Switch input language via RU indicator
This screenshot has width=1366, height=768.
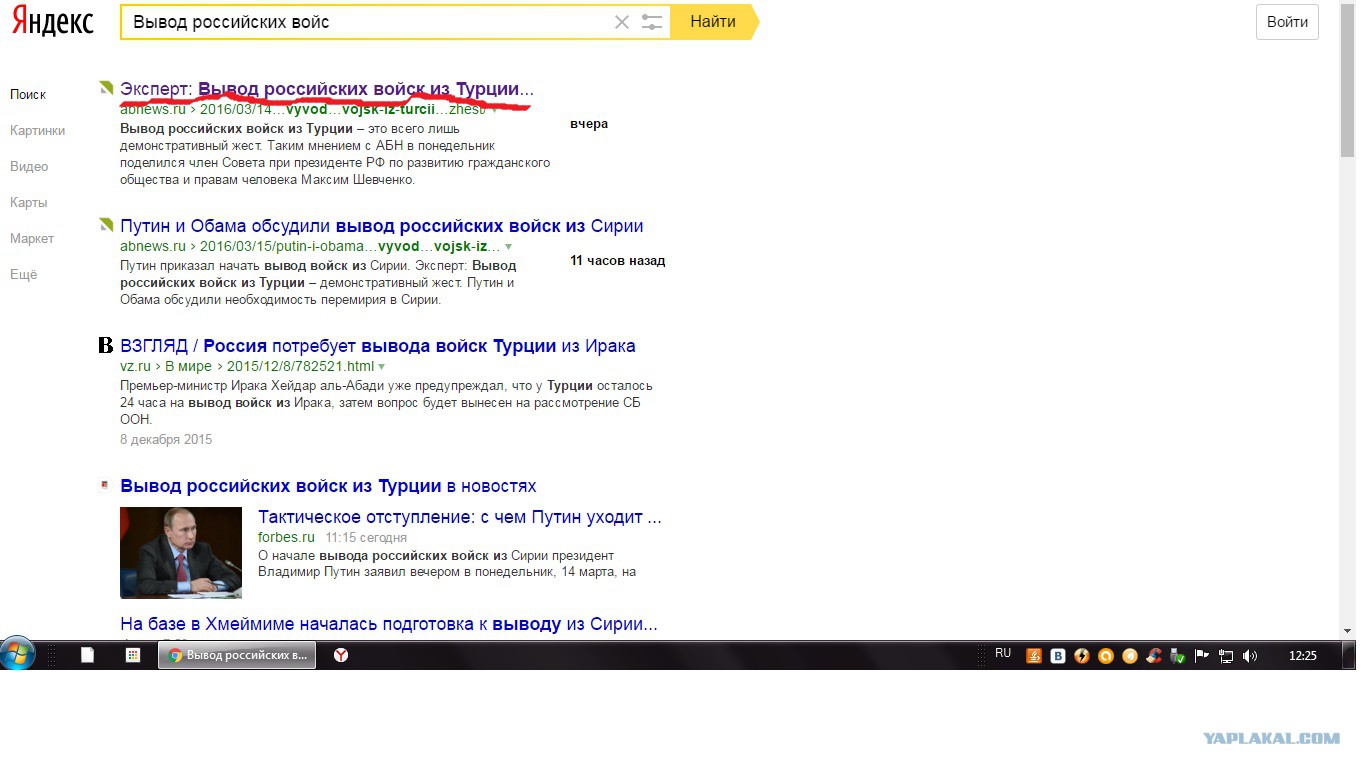pos(1003,654)
